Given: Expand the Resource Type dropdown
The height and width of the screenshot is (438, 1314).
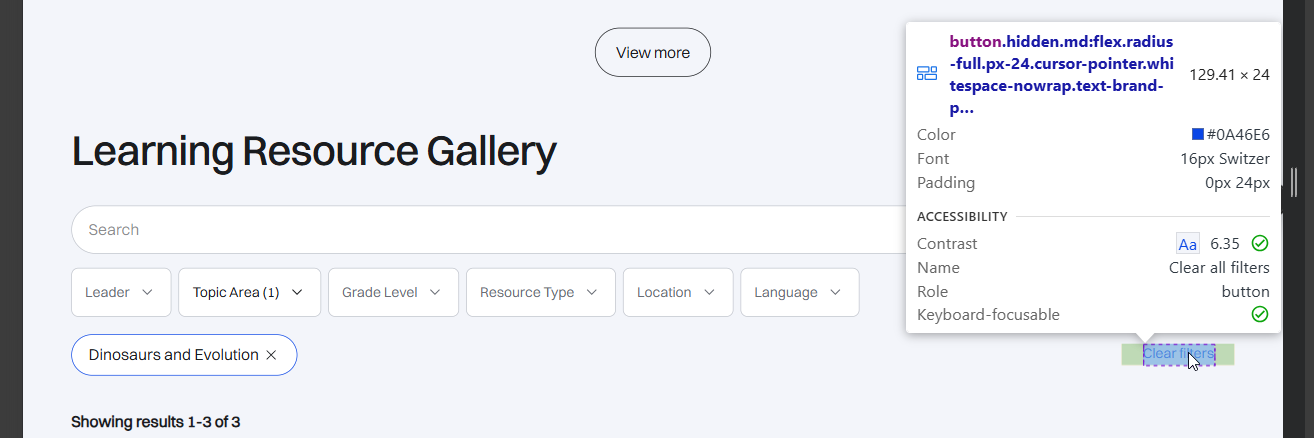Looking at the screenshot, I should [x=540, y=293].
